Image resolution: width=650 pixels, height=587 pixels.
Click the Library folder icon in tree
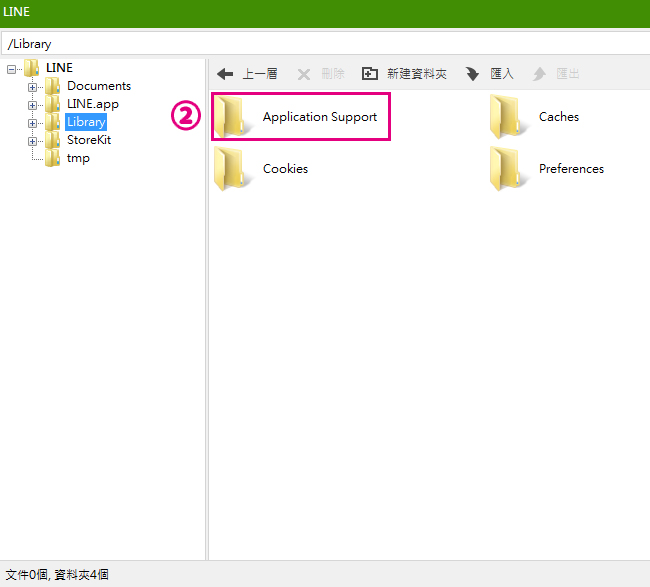(53, 122)
